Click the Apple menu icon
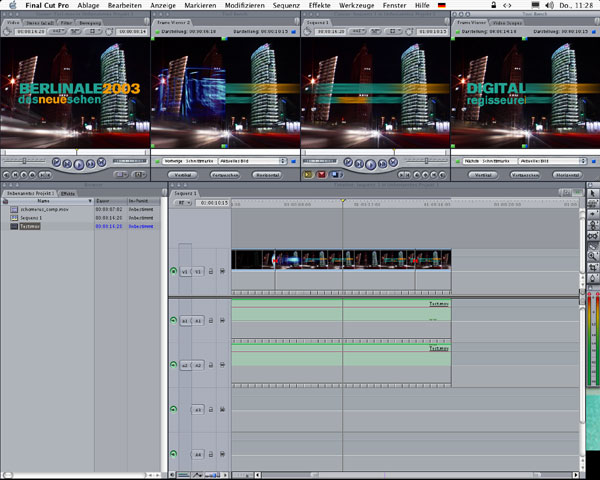This screenshot has height=480, width=600. 13,5
